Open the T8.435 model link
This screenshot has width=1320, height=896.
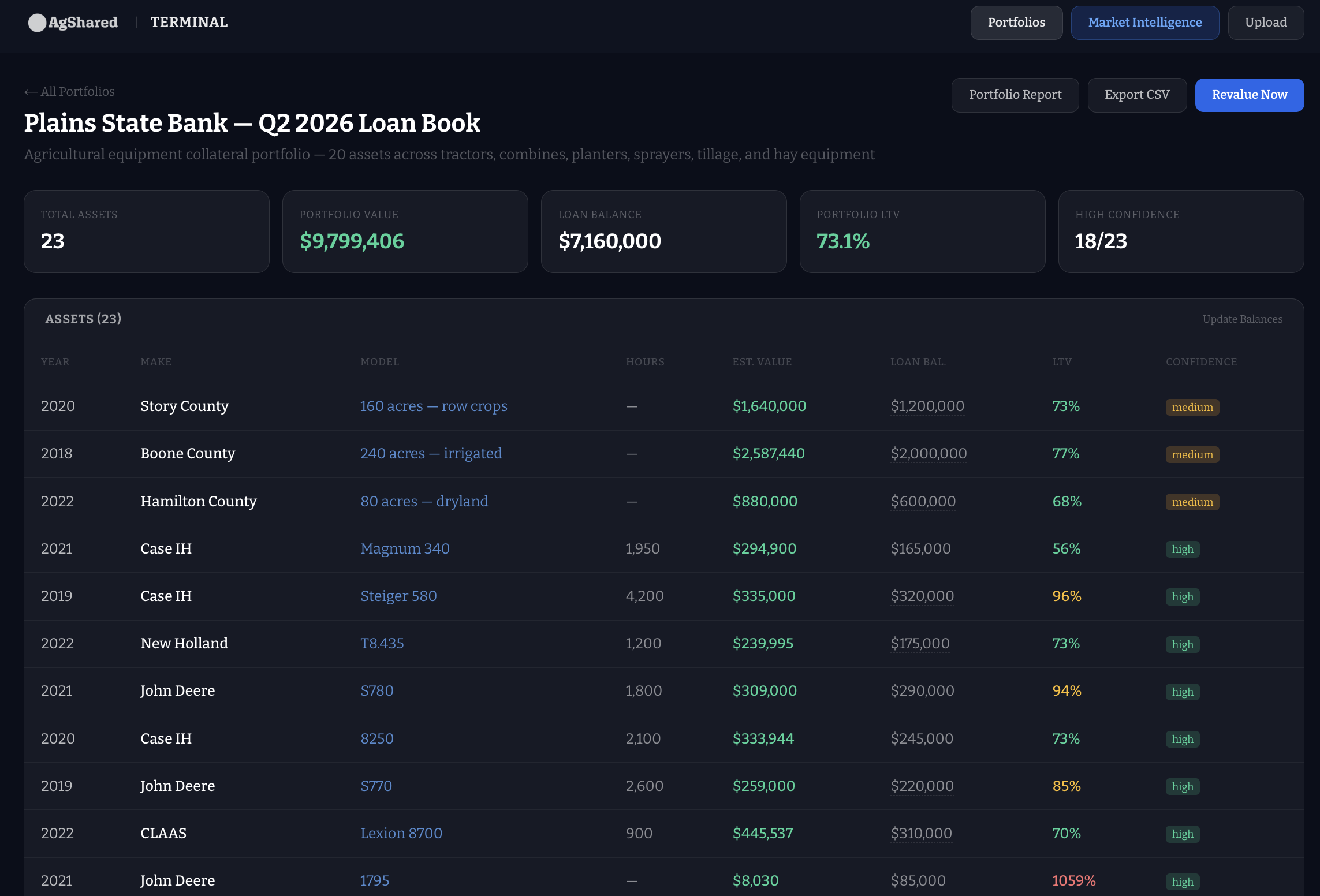click(x=382, y=643)
